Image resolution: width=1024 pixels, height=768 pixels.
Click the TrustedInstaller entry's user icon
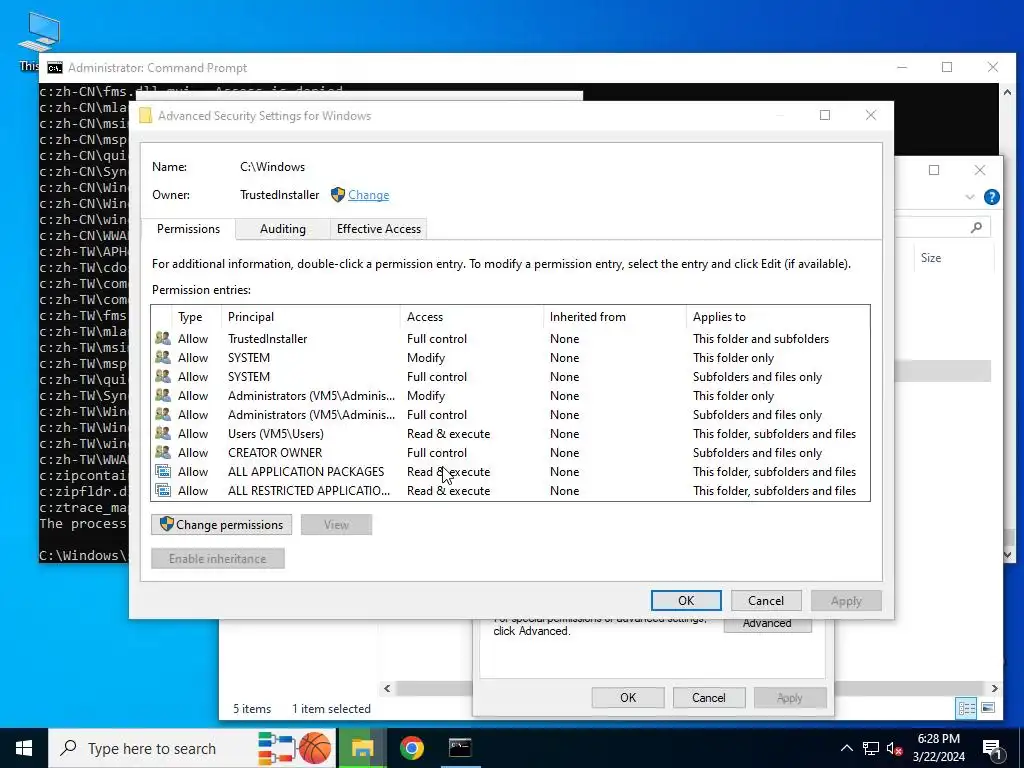(163, 338)
